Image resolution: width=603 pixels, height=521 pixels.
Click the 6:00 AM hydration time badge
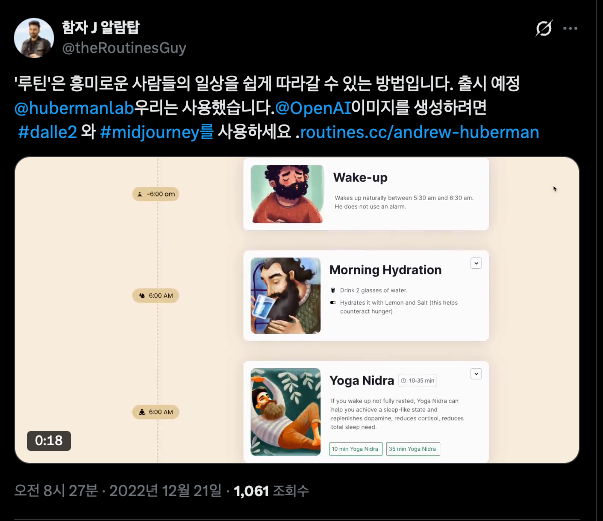(x=157, y=295)
